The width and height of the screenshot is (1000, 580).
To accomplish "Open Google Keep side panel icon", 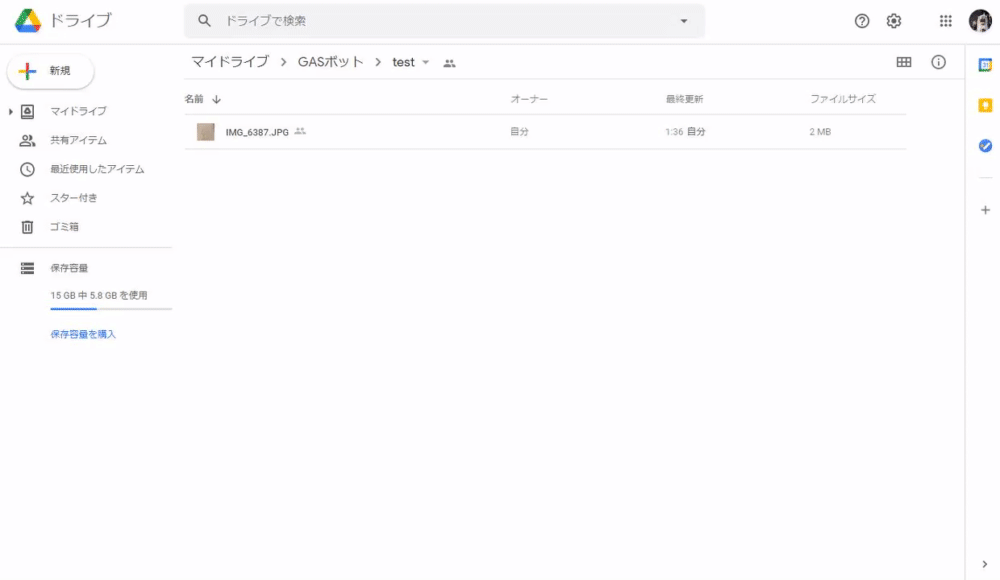I will click(x=985, y=105).
